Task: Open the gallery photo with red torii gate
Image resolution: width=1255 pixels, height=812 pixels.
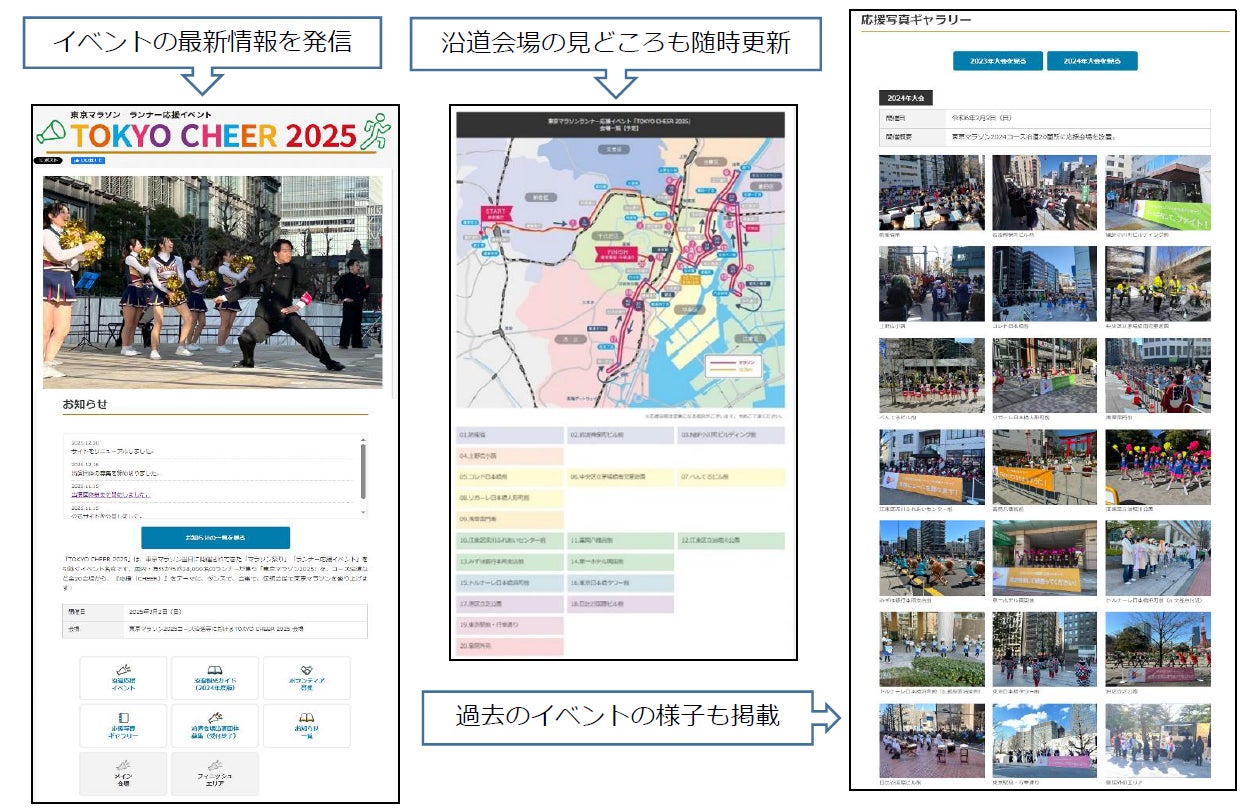Action: point(1044,467)
